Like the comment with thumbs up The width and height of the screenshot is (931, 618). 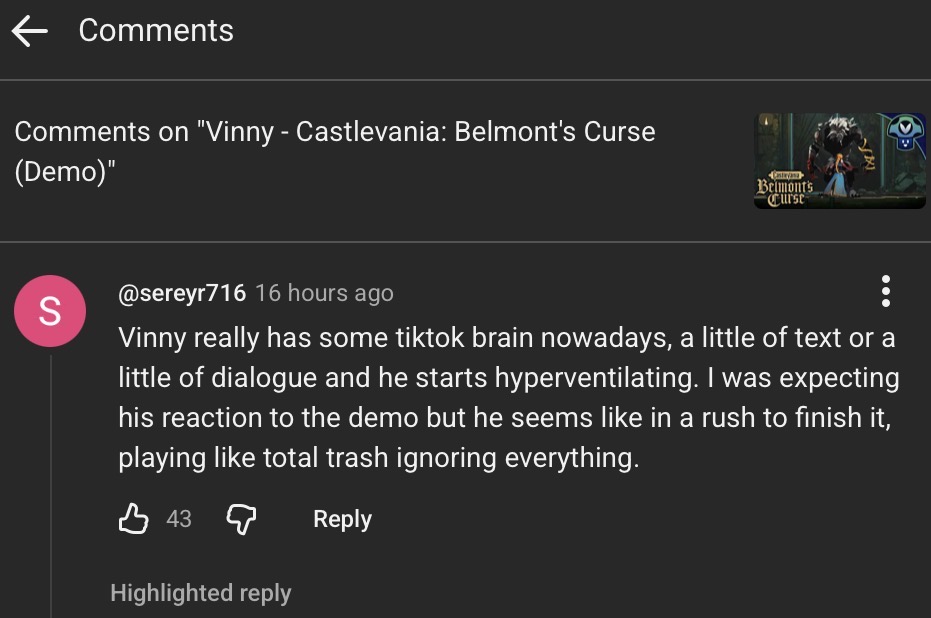coord(134,519)
